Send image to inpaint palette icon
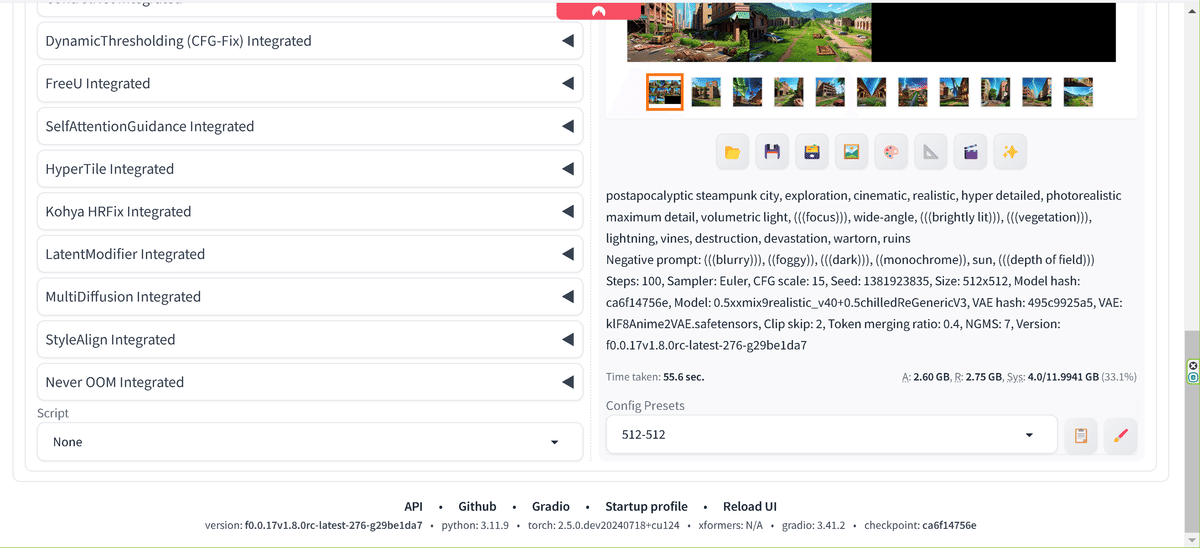Image resolution: width=1200 pixels, height=548 pixels. [x=891, y=152]
